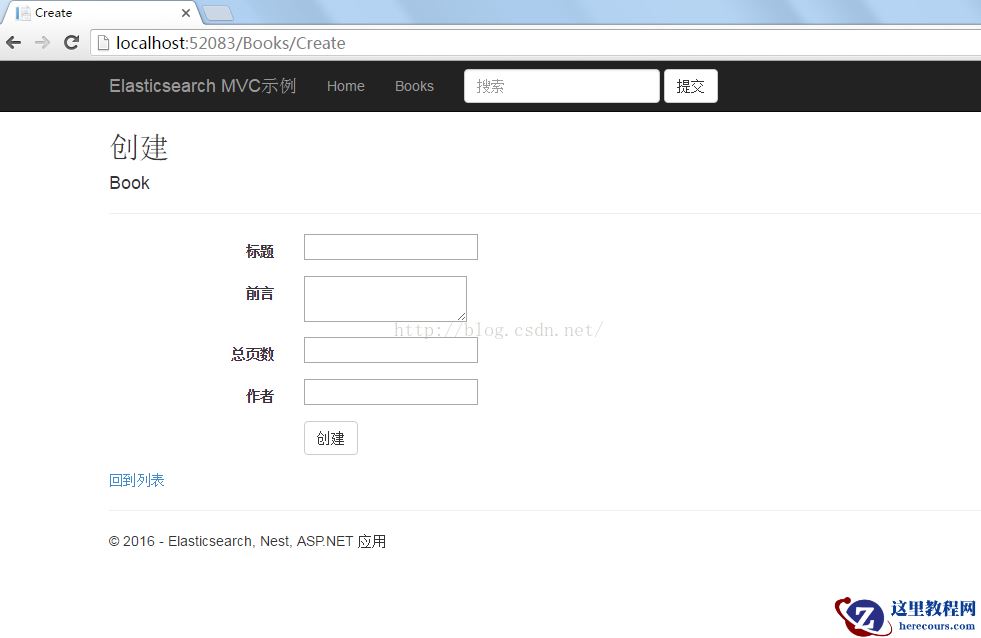
Task: Click inside the 搜索 search box
Action: click(x=560, y=86)
